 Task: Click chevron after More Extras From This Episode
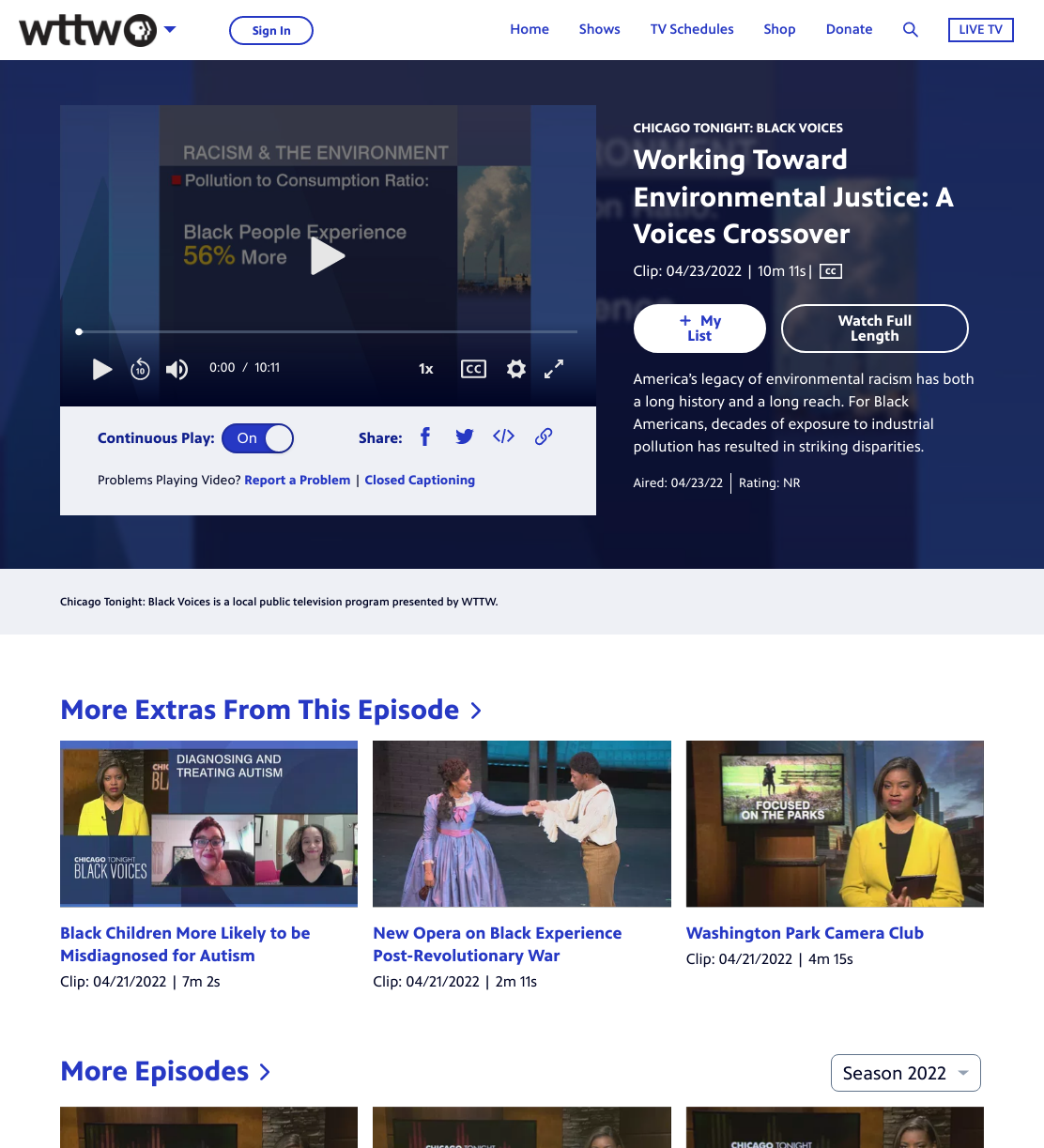[476, 712]
